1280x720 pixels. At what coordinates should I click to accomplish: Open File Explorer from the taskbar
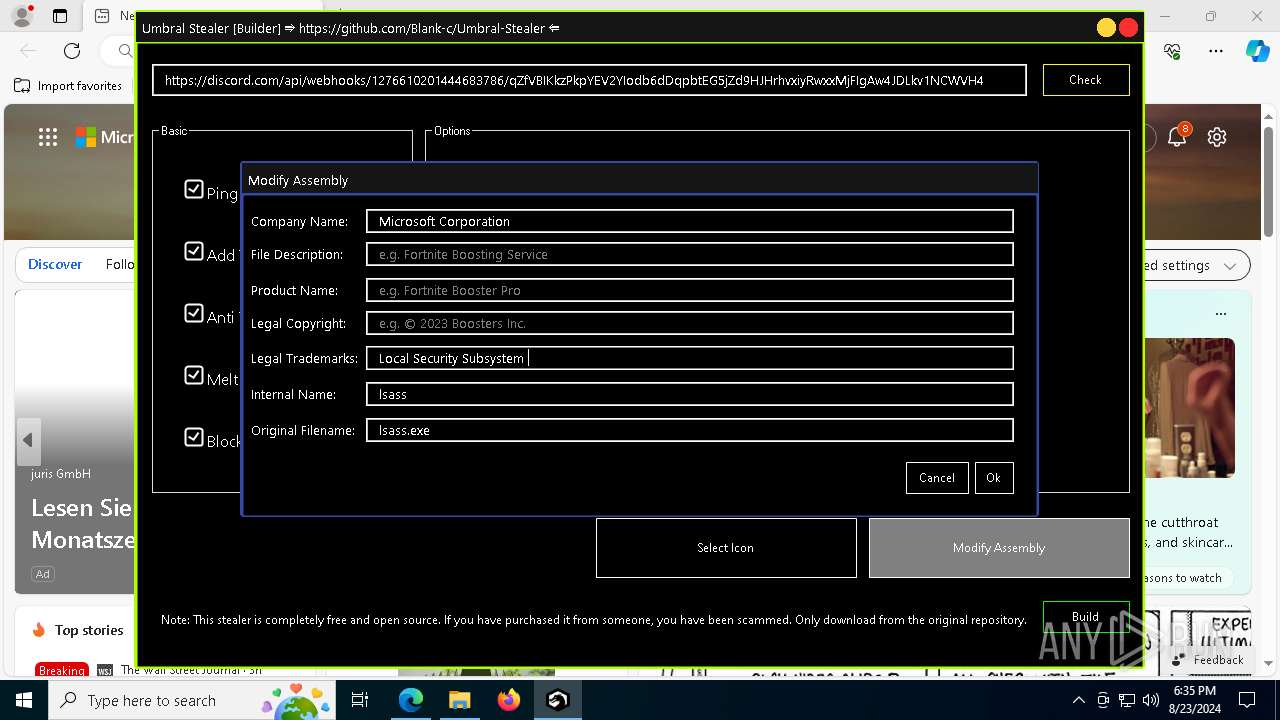click(460, 700)
